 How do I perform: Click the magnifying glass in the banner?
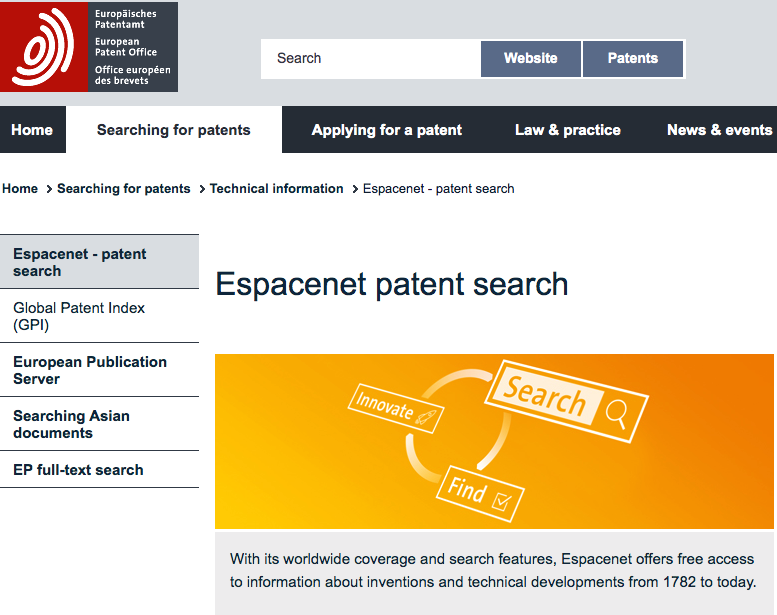(x=616, y=411)
